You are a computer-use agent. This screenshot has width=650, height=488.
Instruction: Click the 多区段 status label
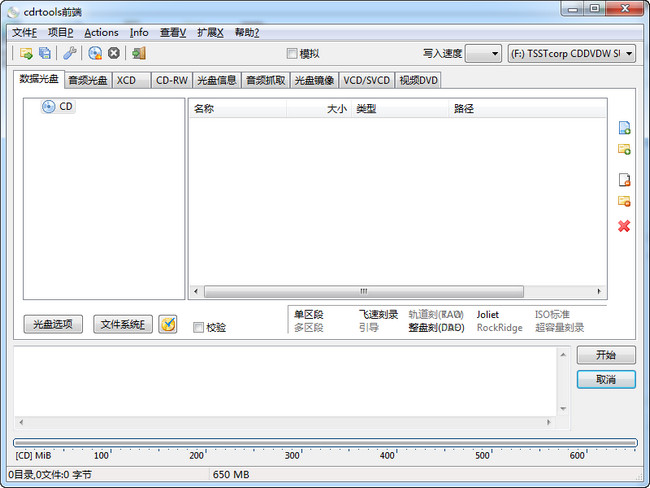309,328
